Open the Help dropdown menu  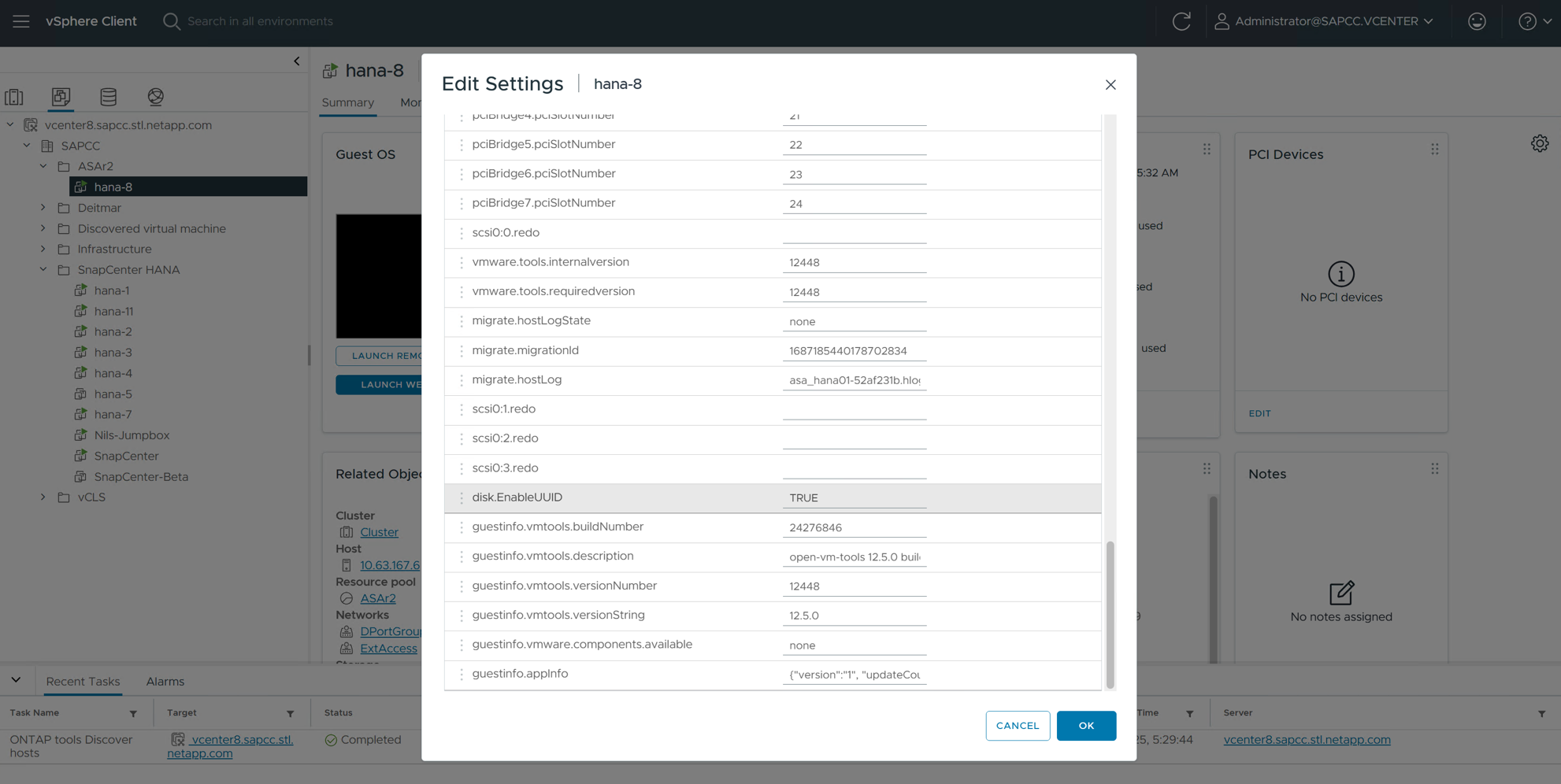click(x=1534, y=21)
